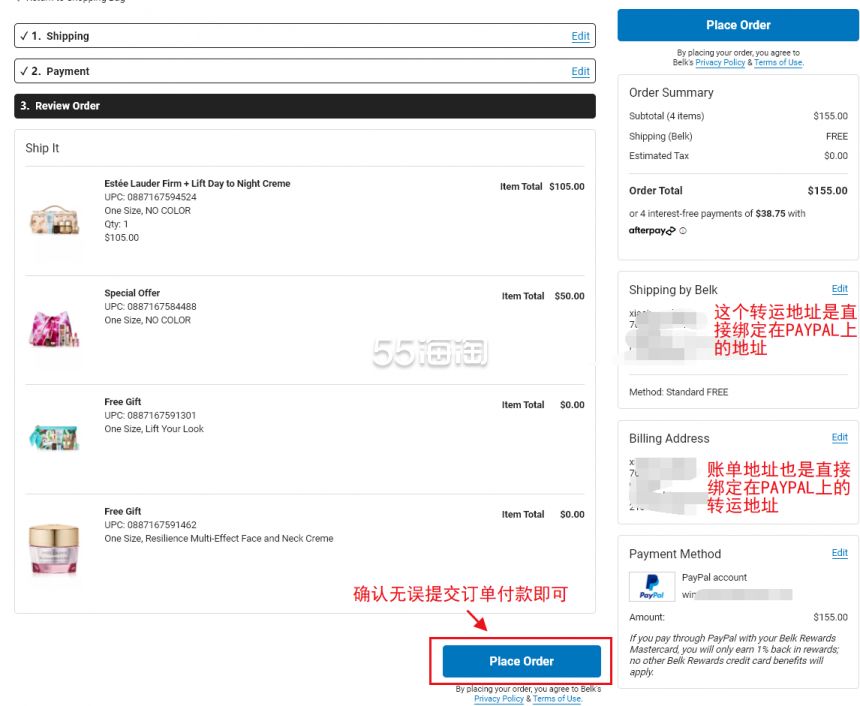Open Terms of Use link under bottom Place Order
The image size is (860, 706).
(x=556, y=698)
